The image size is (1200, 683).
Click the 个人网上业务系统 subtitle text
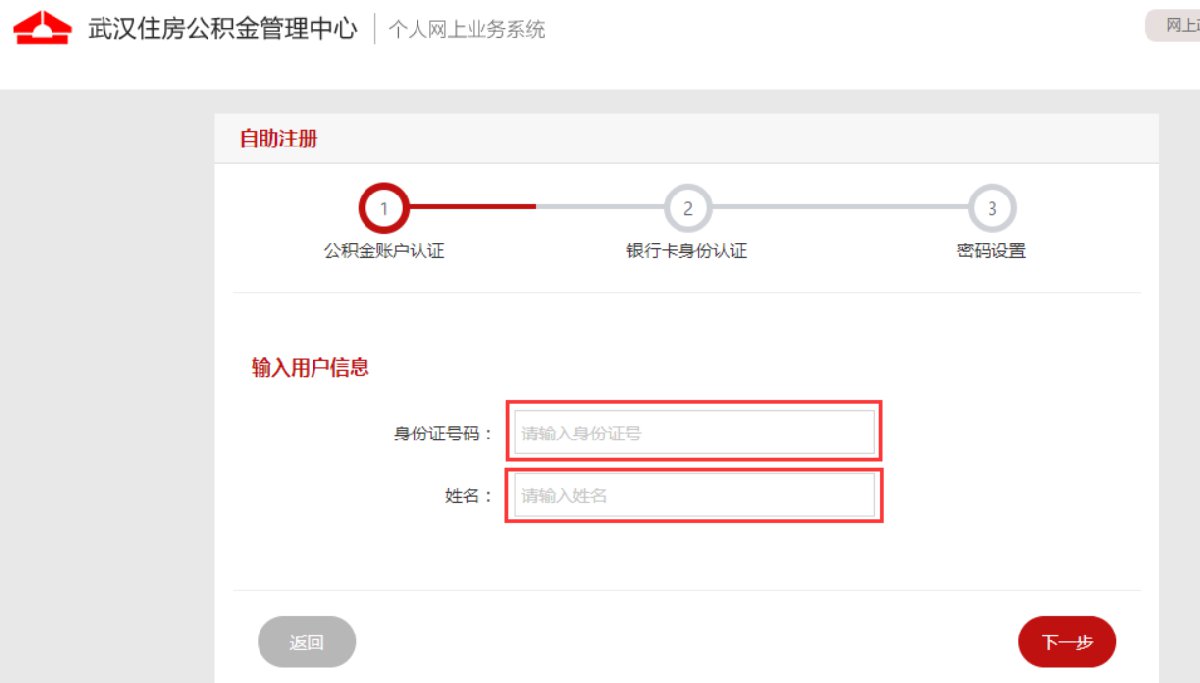[x=467, y=29]
